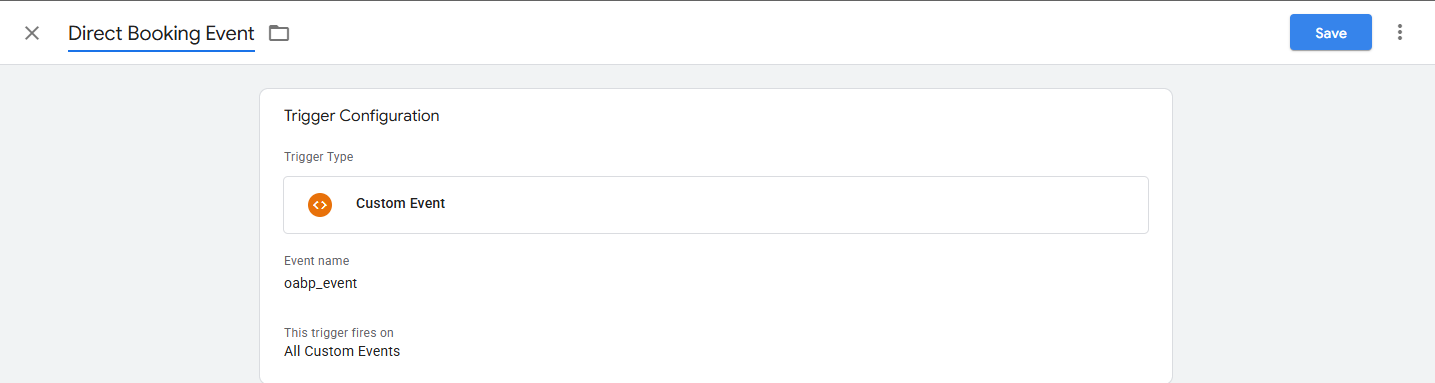Viewport: 1435px width, 383px height.
Task: Click the Trigger Type label
Action: pyautogui.click(x=318, y=157)
